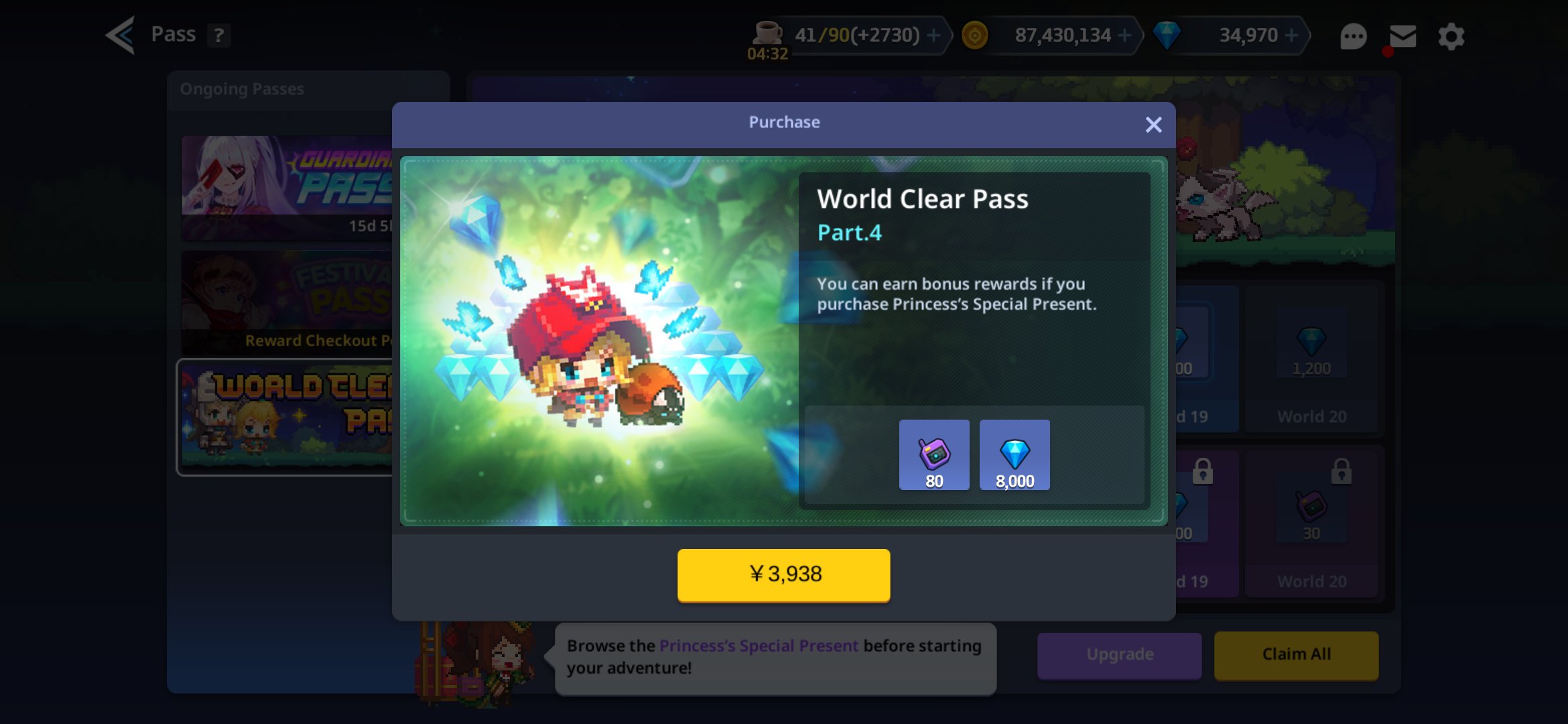Click the Claim All button

(x=1296, y=654)
